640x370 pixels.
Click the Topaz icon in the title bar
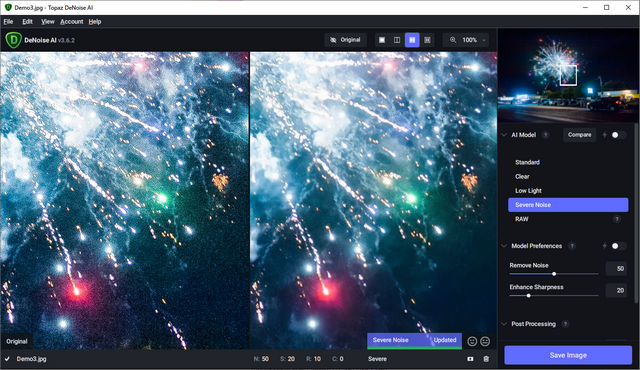point(8,7)
